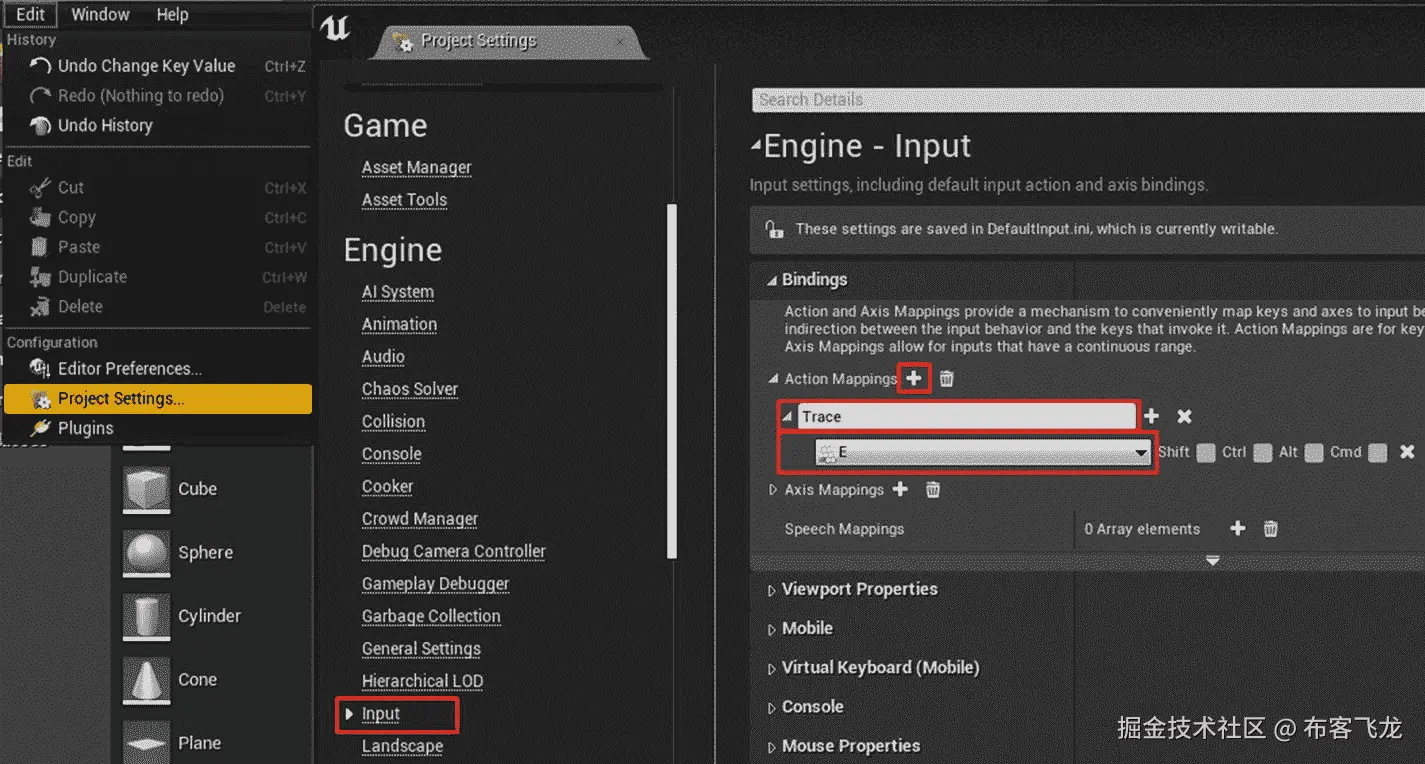This screenshot has height=764, width=1425.
Task: Open Crowd Manager settings
Action: (x=420, y=519)
